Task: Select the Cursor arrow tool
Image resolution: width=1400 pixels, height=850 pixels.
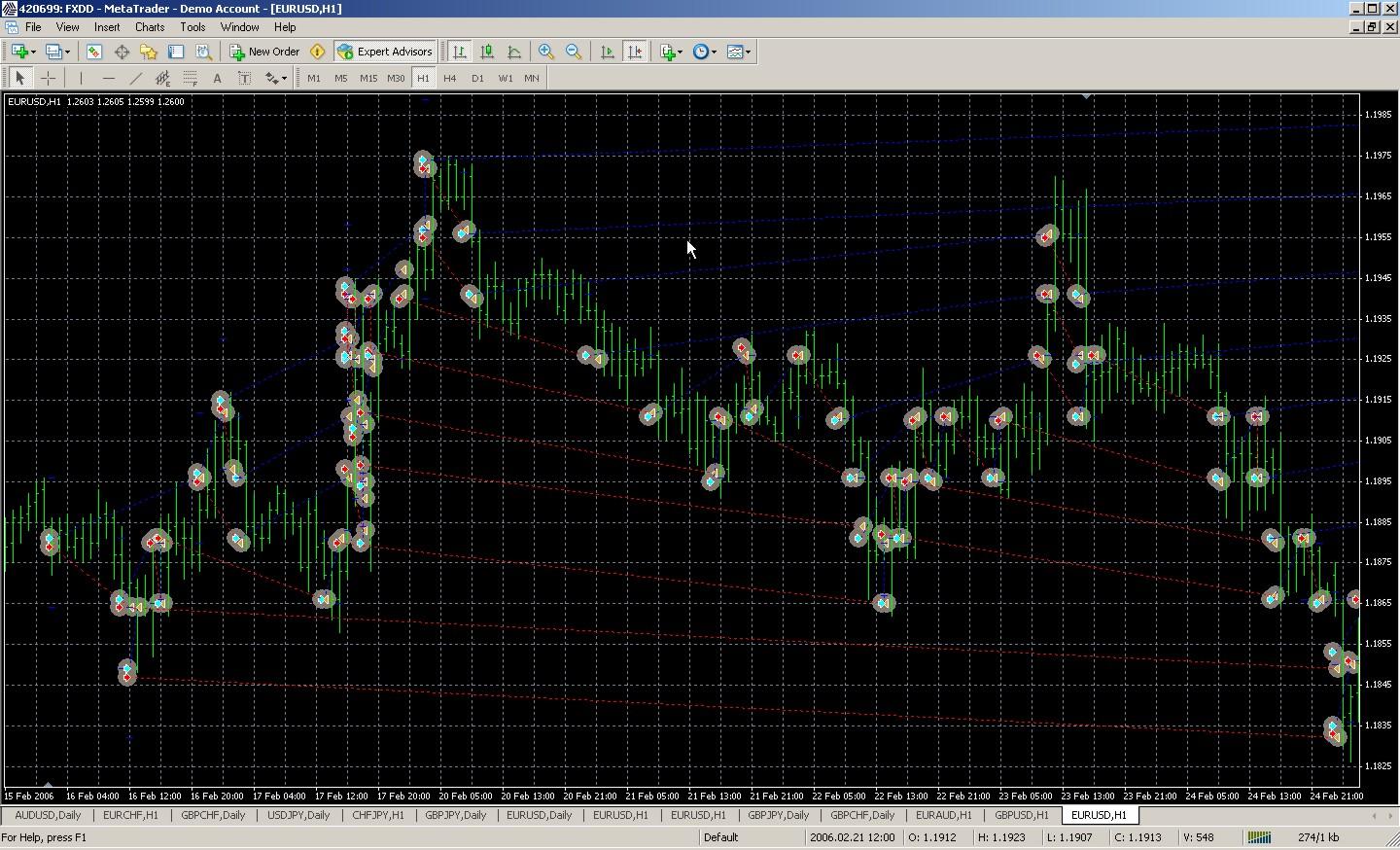Action: pyautogui.click(x=20, y=78)
